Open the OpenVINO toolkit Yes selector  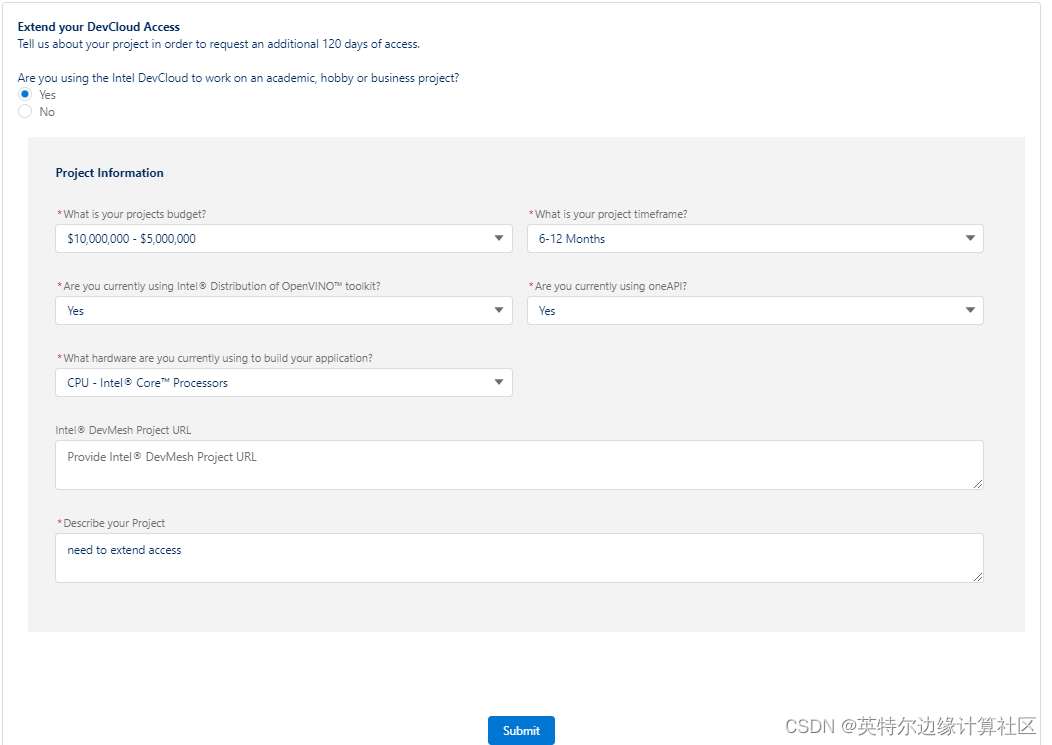pos(283,310)
